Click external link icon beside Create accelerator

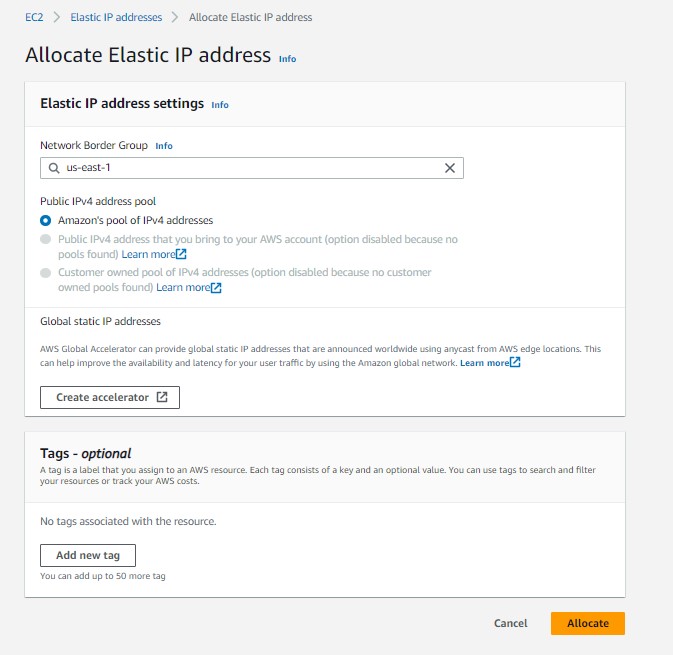click(162, 397)
